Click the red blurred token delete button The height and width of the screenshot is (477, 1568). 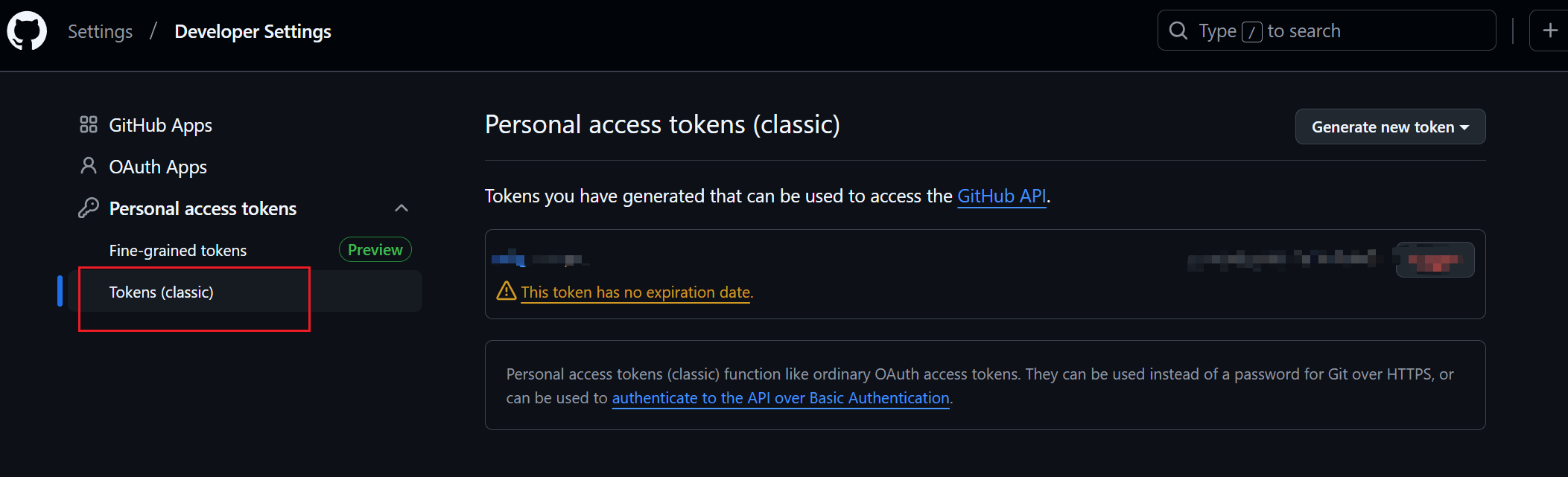pyautogui.click(x=1435, y=260)
